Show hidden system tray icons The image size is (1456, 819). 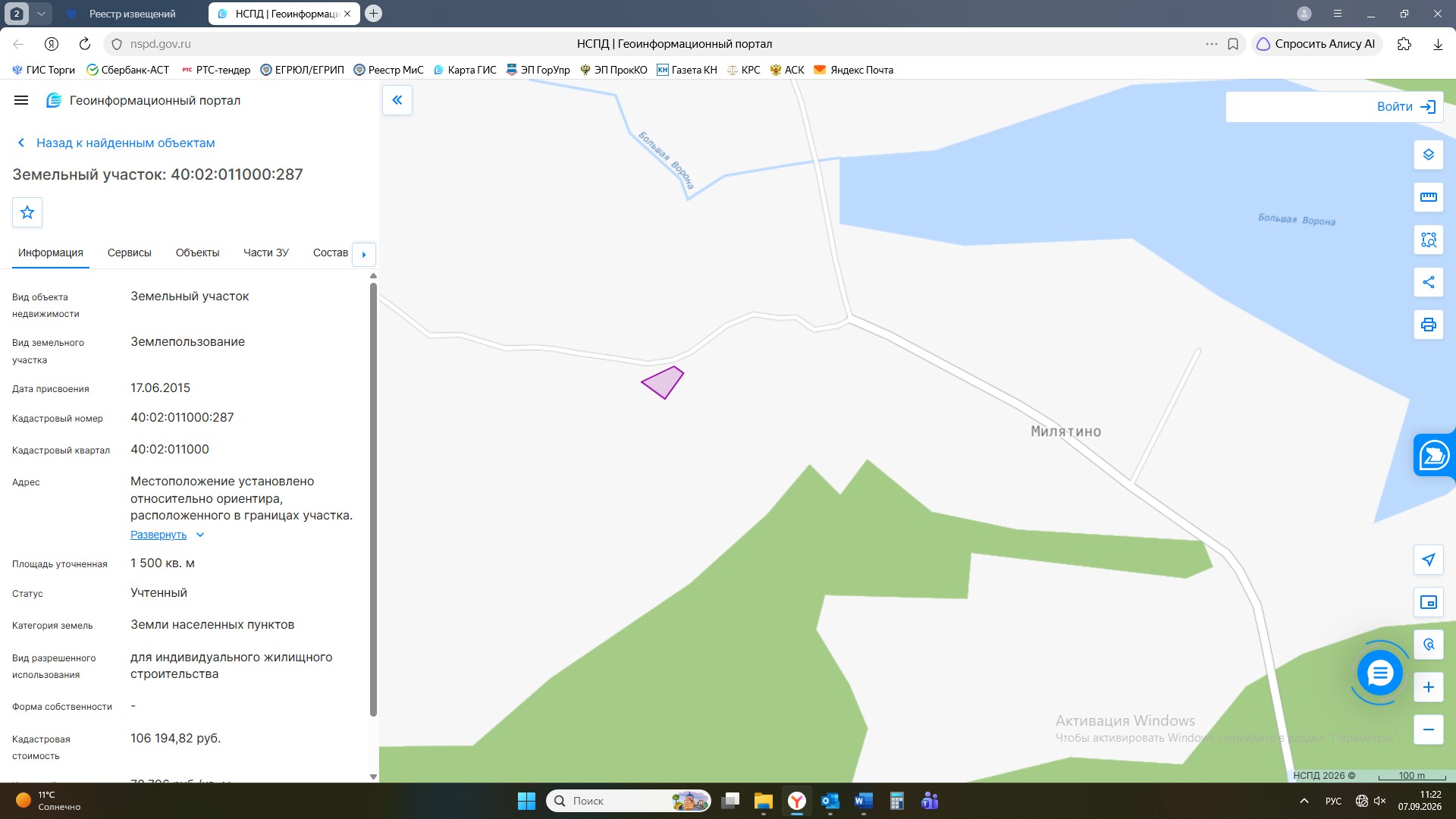click(x=1304, y=801)
